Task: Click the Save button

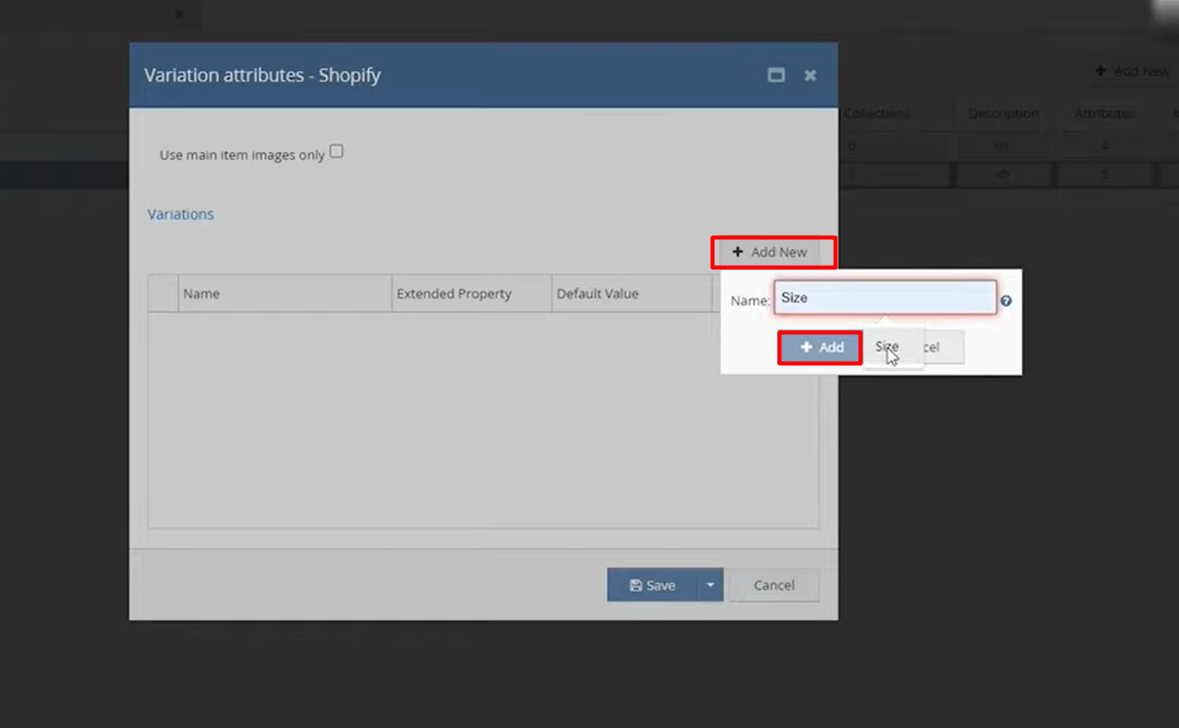Action: coord(653,585)
